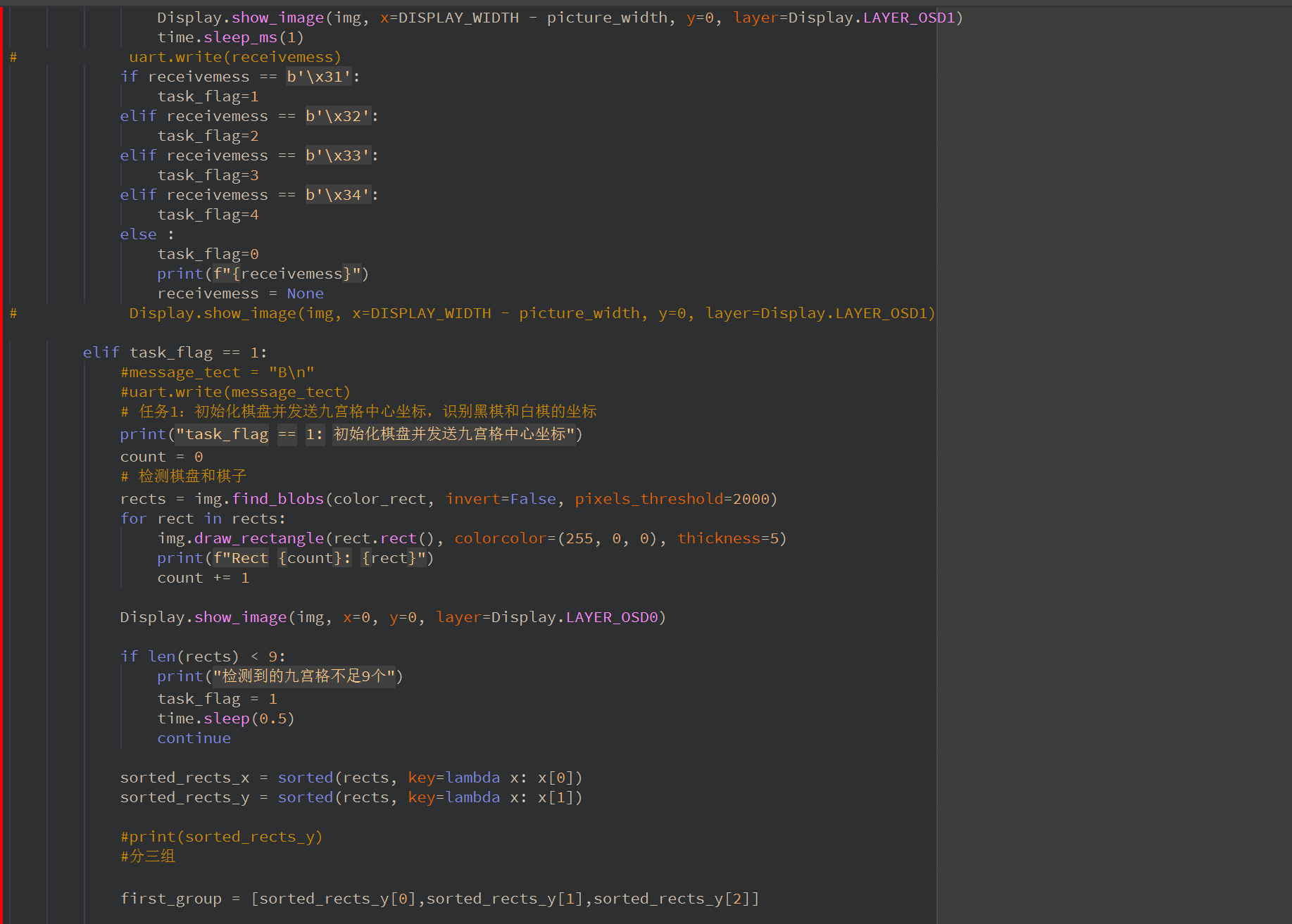
Task: Click the LAYER_OSD0 constant
Action: (x=611, y=617)
